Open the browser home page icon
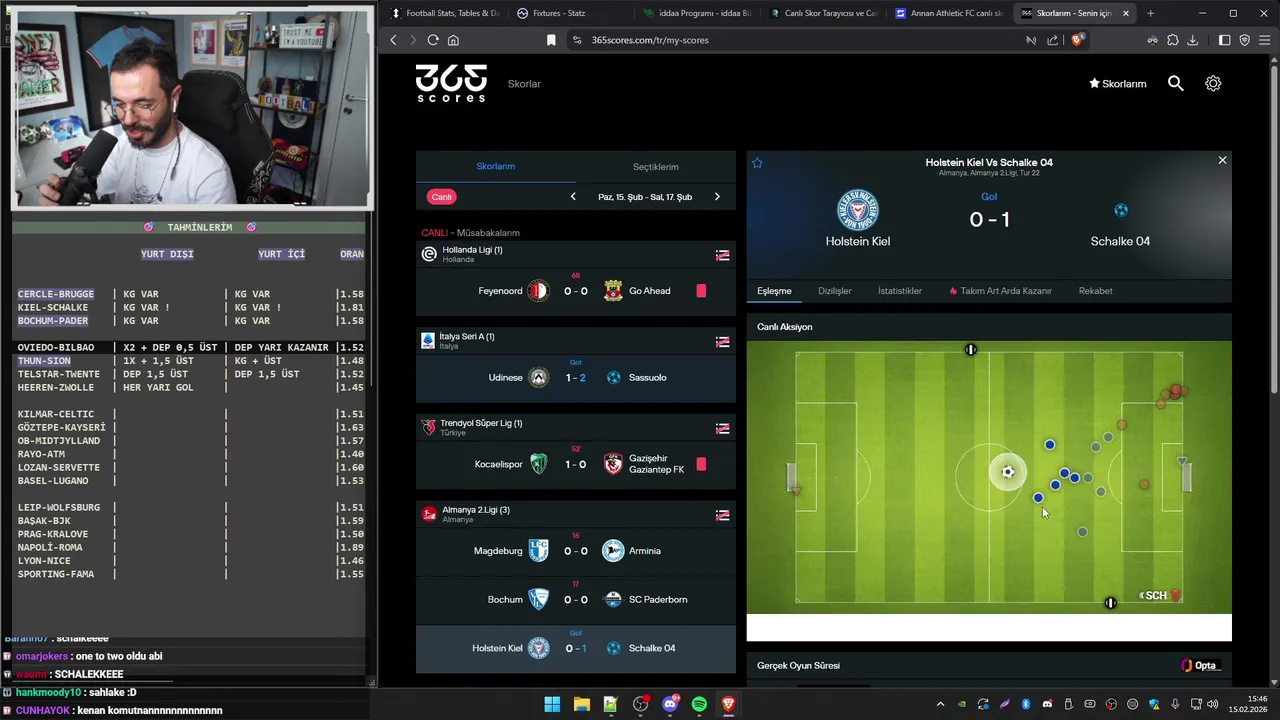This screenshot has height=720, width=1280. point(453,40)
